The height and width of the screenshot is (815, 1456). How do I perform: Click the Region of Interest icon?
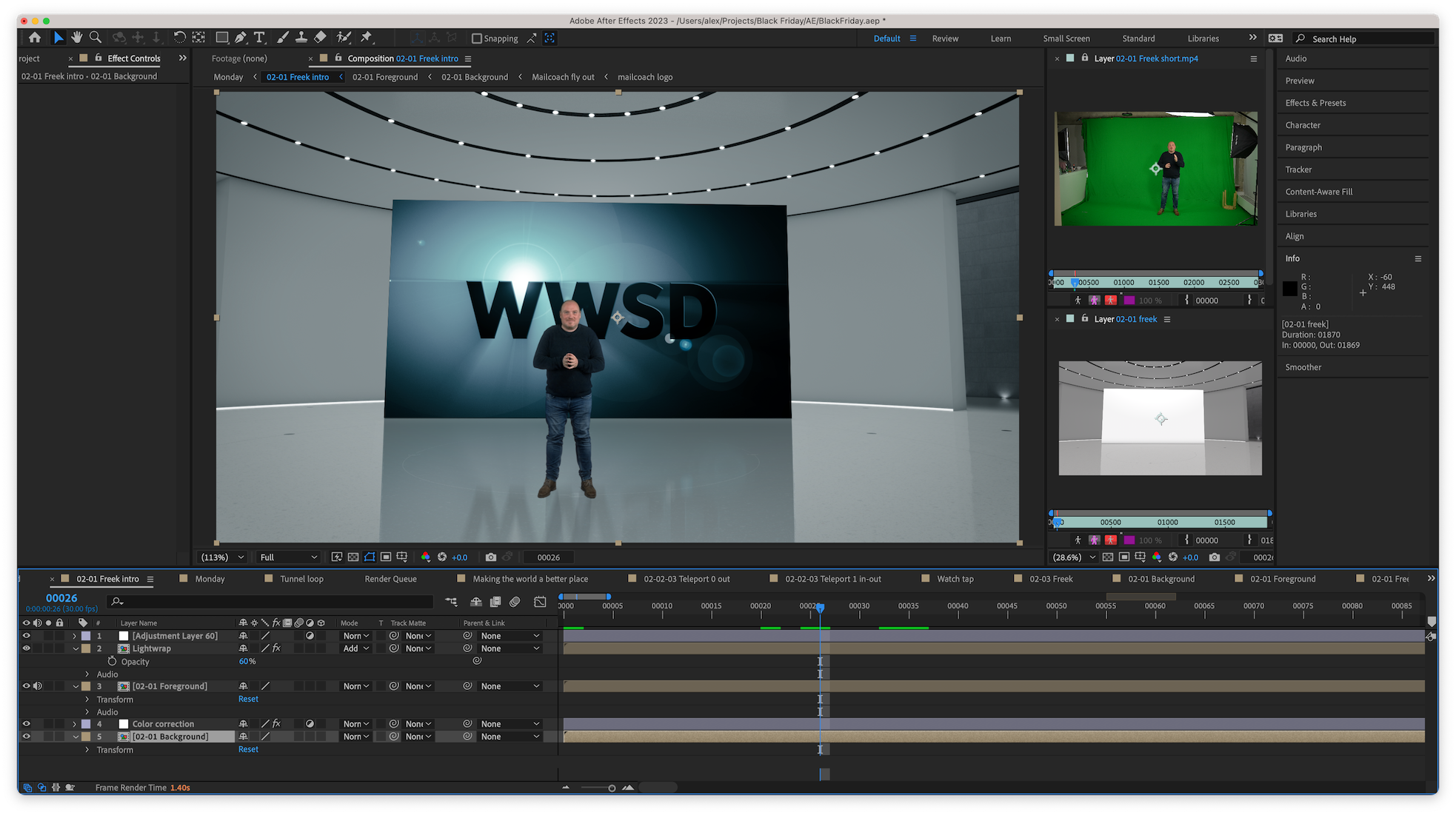[386, 557]
